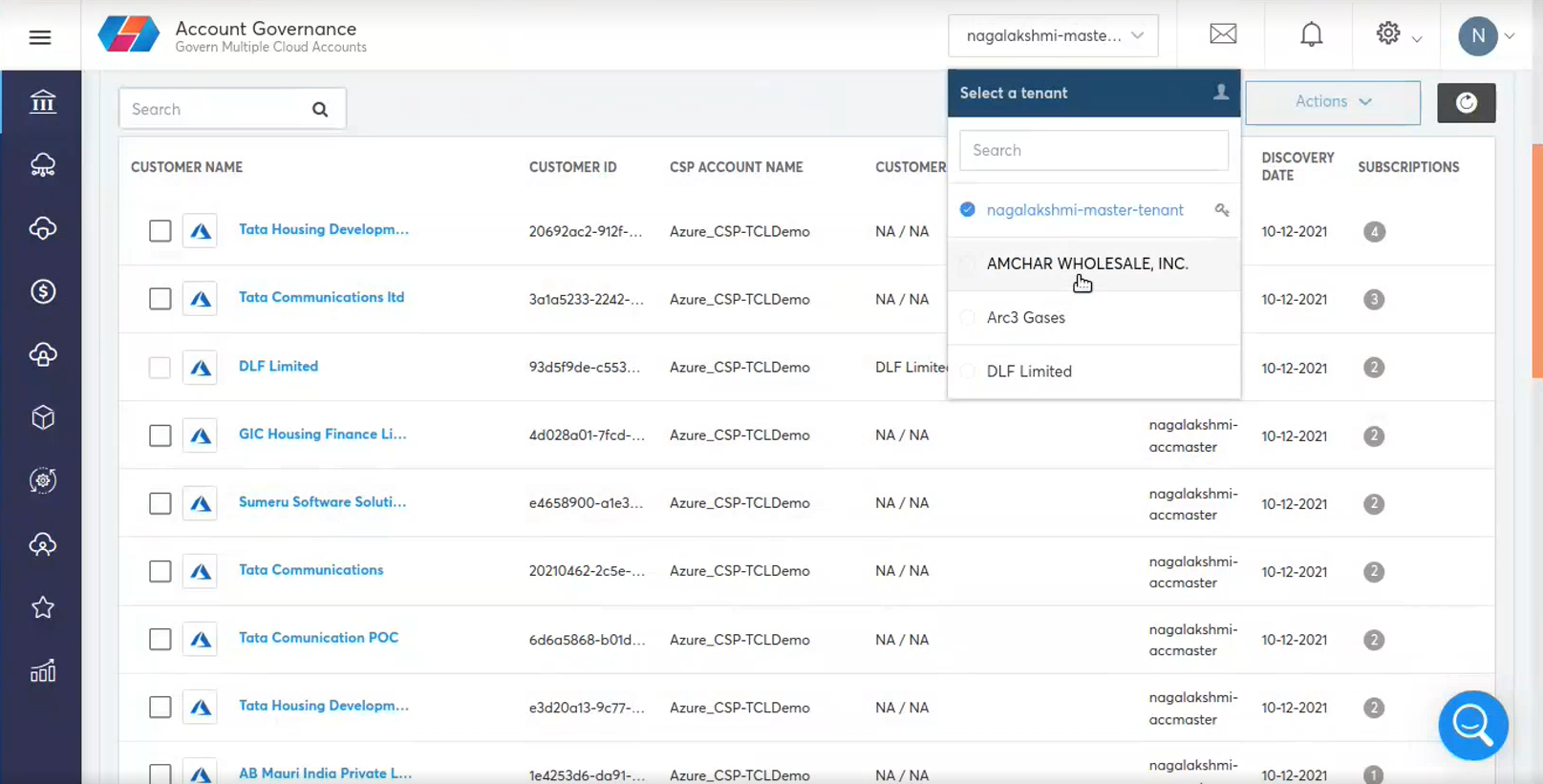The height and width of the screenshot is (784, 1543).
Task: Open the cube icon in sidebar
Action: pyautogui.click(x=42, y=417)
